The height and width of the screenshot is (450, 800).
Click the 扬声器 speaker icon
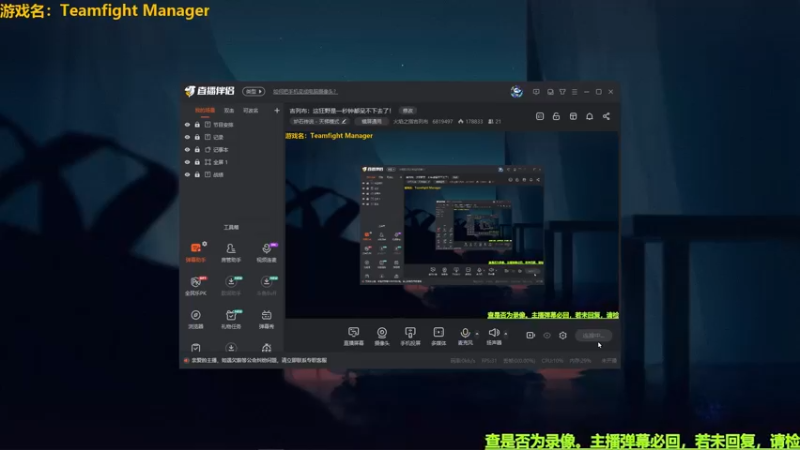click(493, 333)
